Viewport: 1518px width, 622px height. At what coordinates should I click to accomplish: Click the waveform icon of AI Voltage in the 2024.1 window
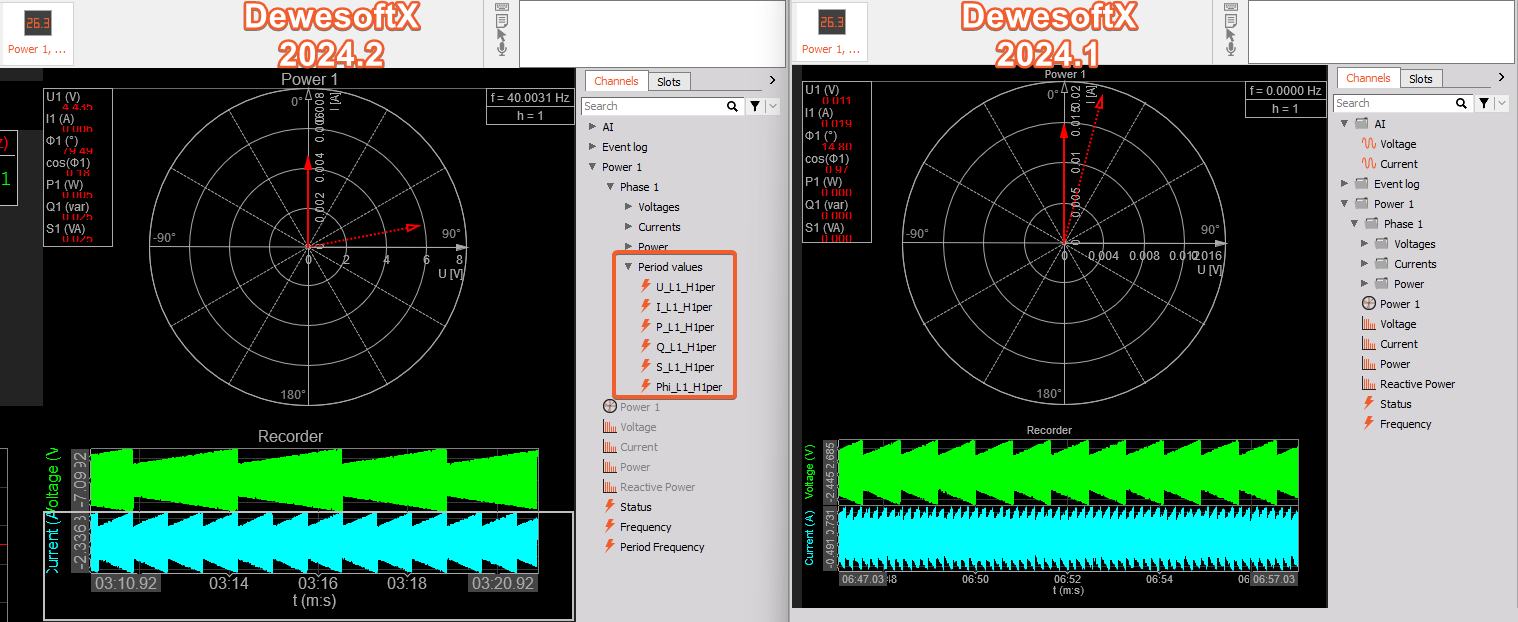click(x=1369, y=143)
